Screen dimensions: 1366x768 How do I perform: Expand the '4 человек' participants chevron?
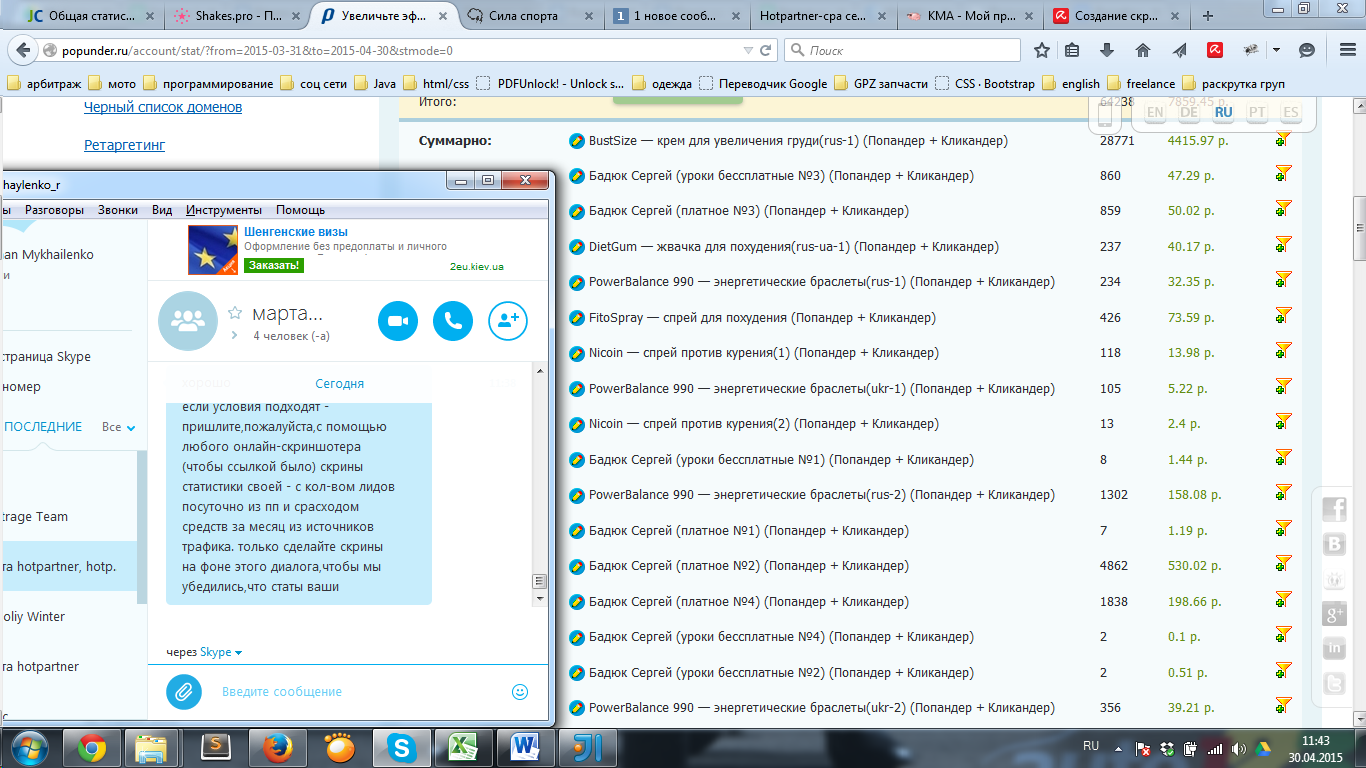pos(234,336)
